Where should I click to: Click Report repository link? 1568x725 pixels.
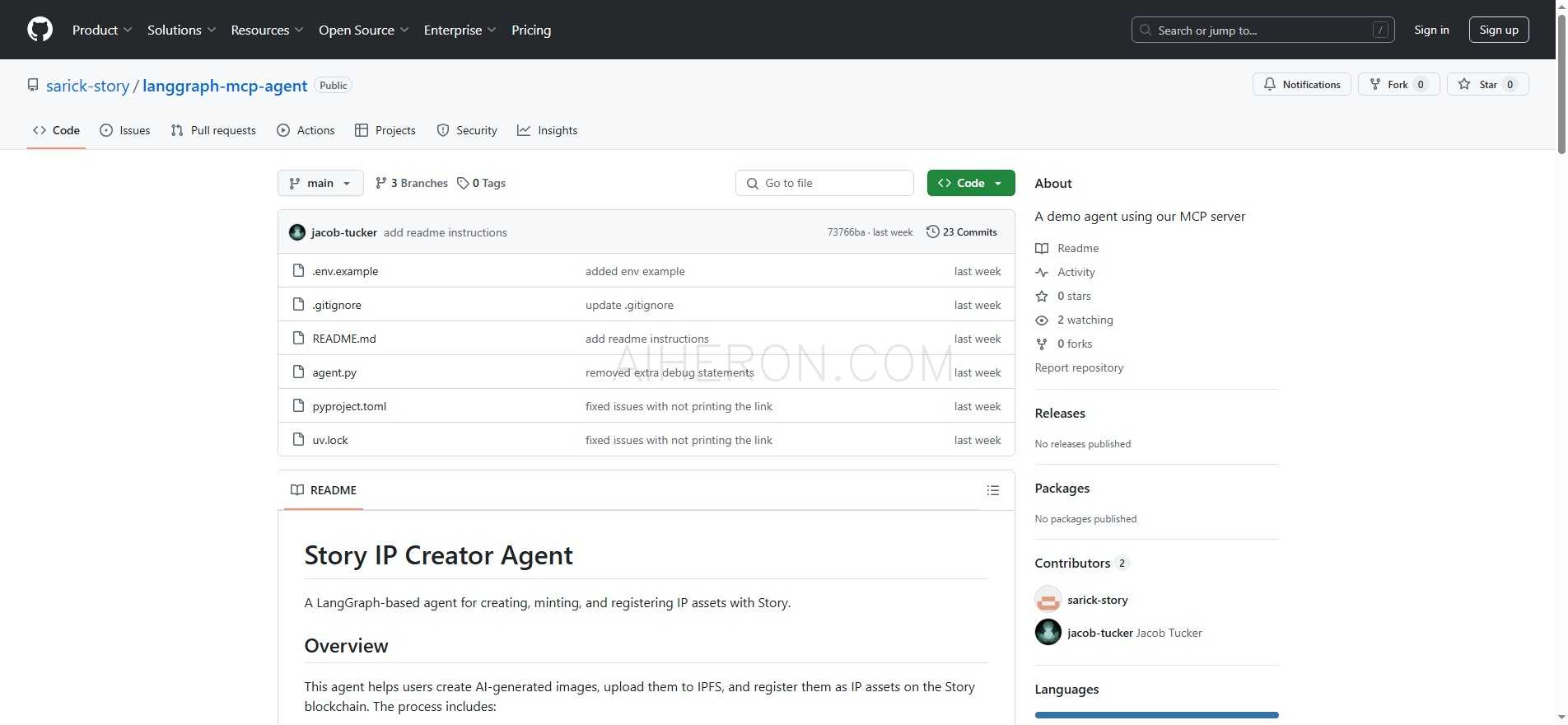tap(1079, 367)
